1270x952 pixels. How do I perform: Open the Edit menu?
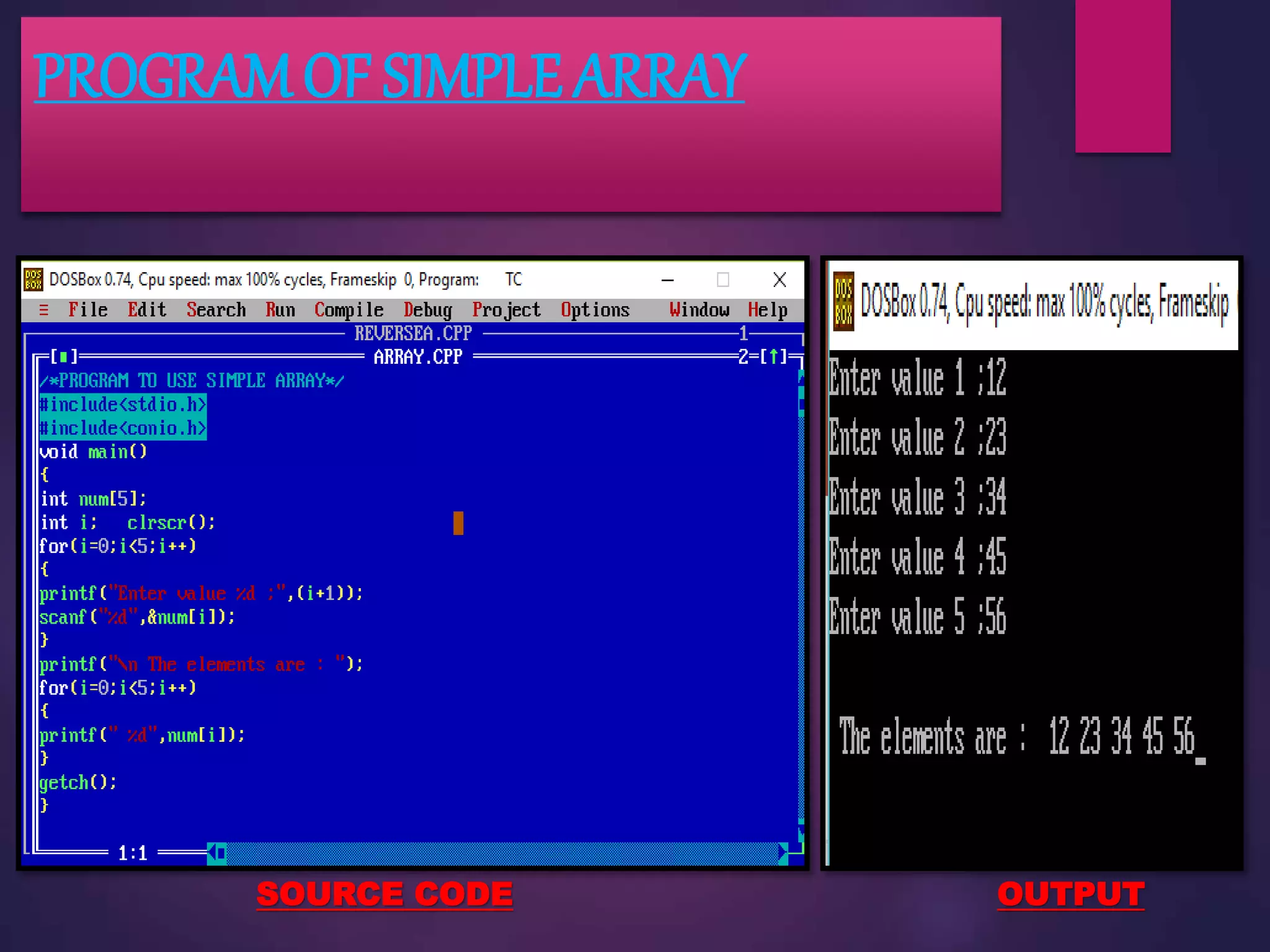click(x=147, y=309)
